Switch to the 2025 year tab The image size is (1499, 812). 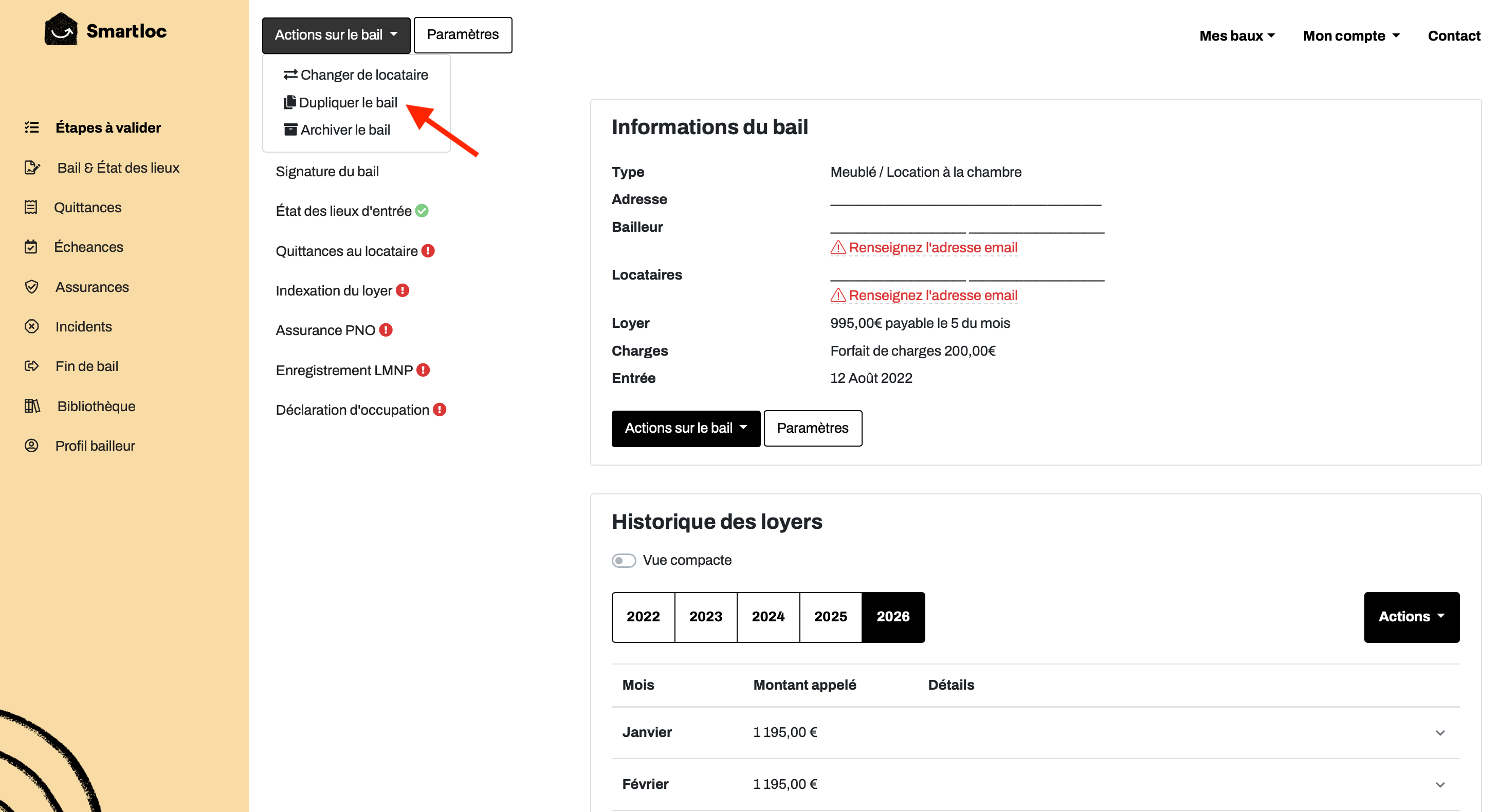coord(830,617)
